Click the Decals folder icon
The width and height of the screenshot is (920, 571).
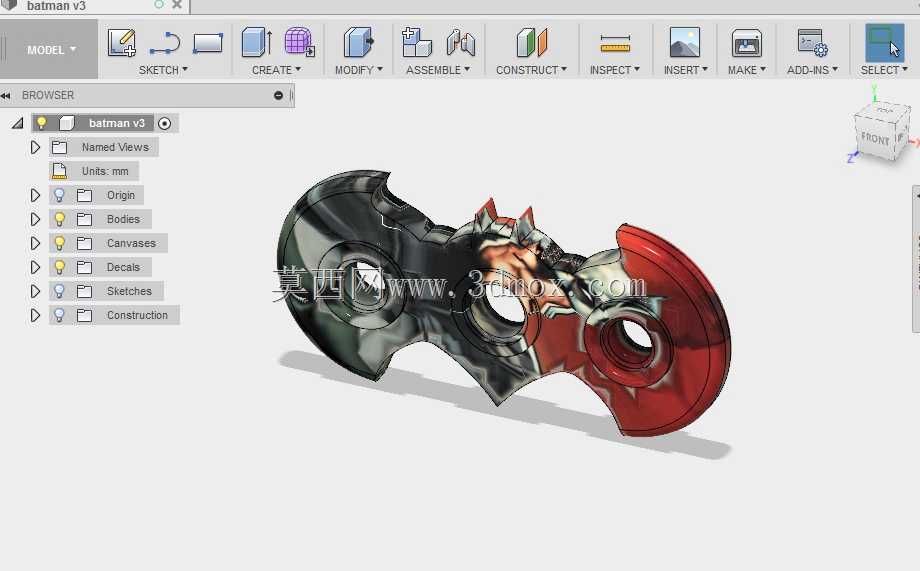click(84, 268)
